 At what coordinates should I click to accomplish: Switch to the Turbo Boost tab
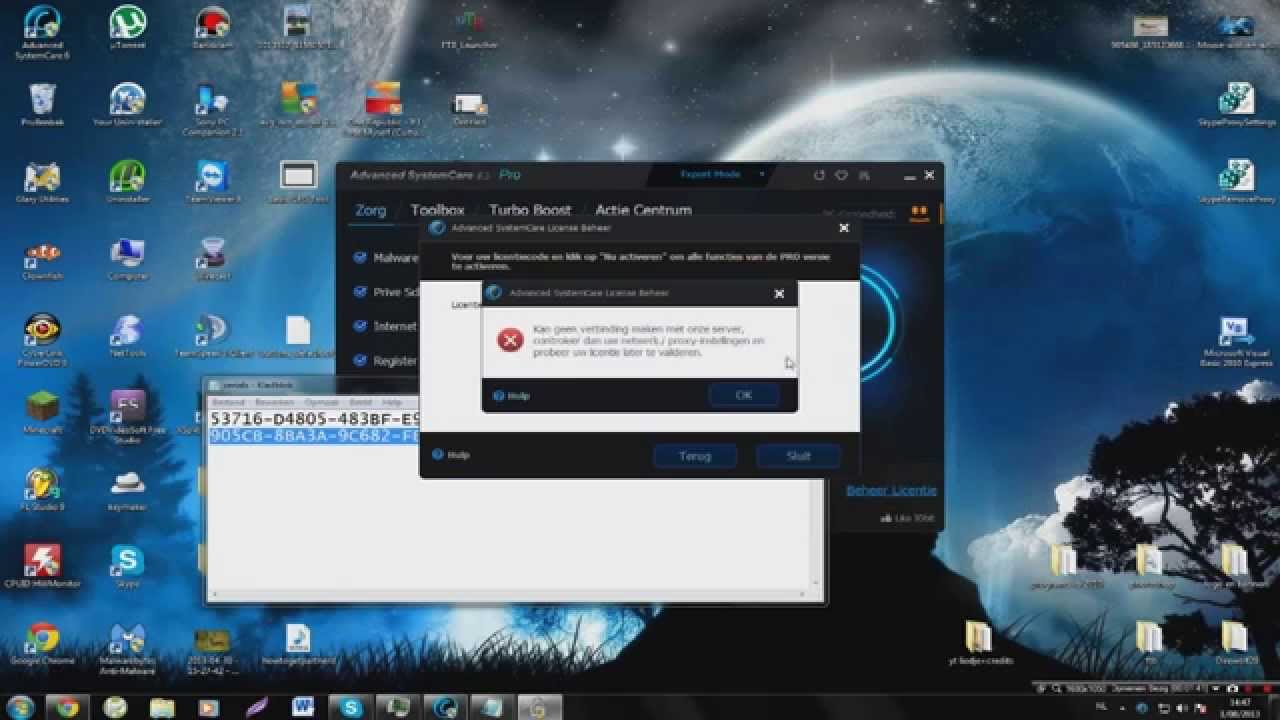530,211
